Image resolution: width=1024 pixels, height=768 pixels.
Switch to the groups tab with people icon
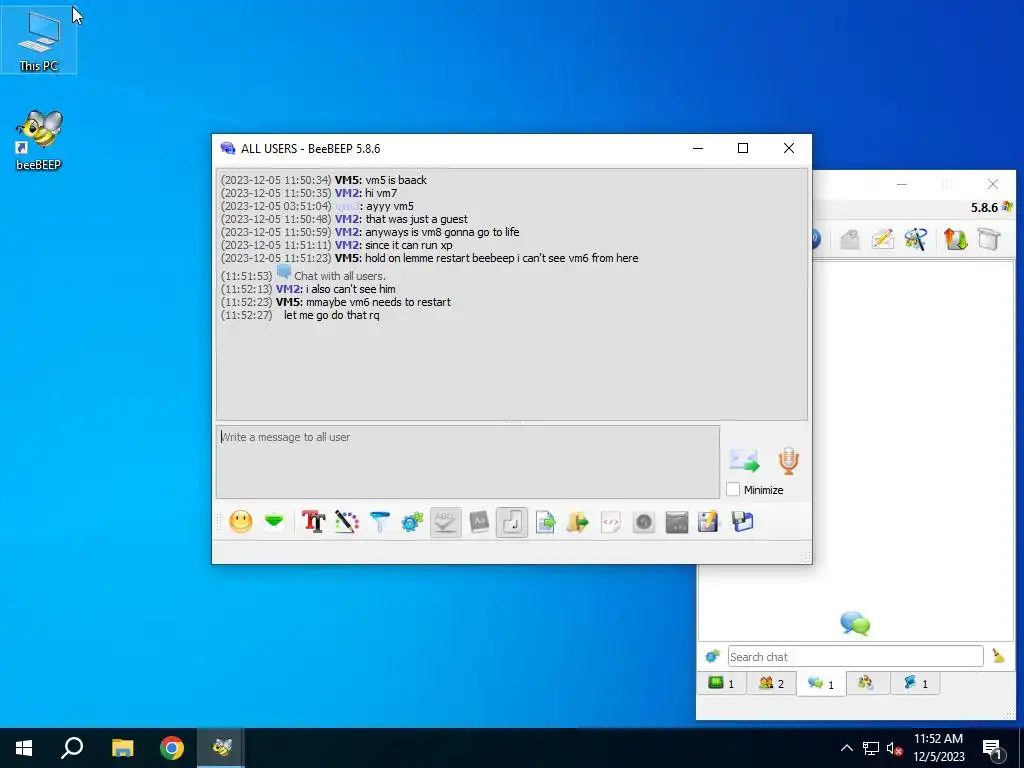pos(867,683)
